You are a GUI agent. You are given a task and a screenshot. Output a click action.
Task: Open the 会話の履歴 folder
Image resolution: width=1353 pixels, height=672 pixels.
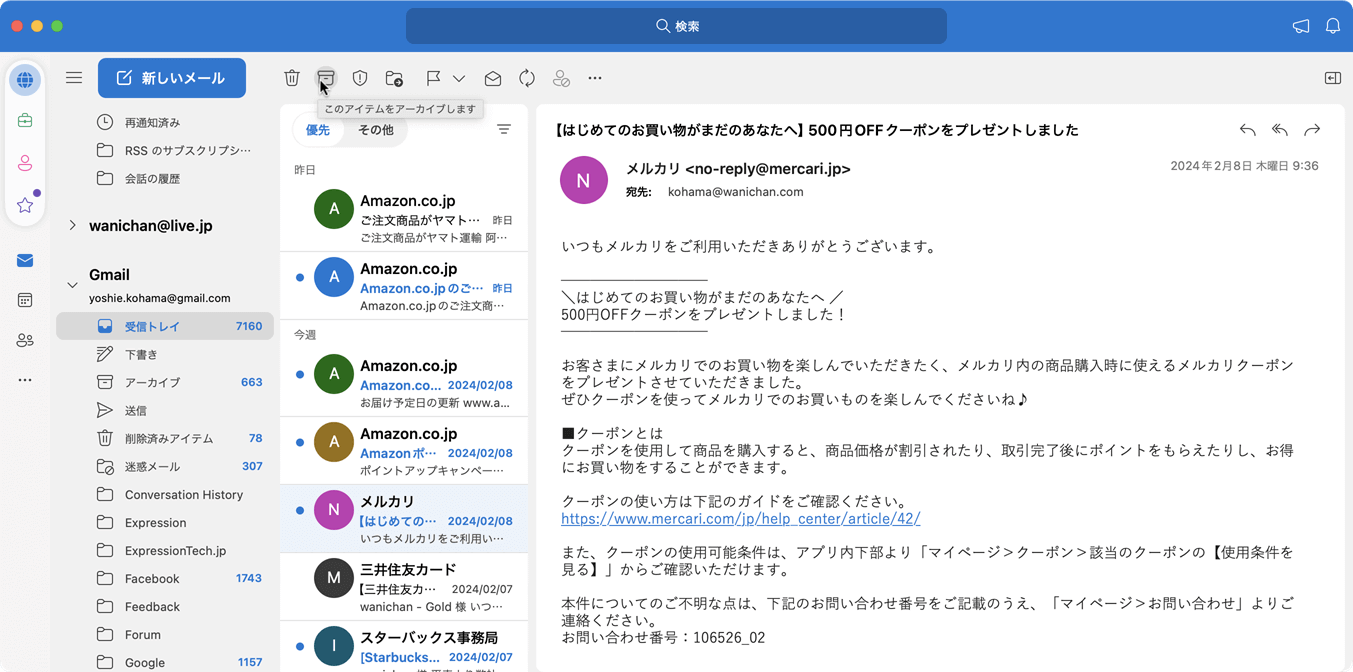tap(165, 178)
